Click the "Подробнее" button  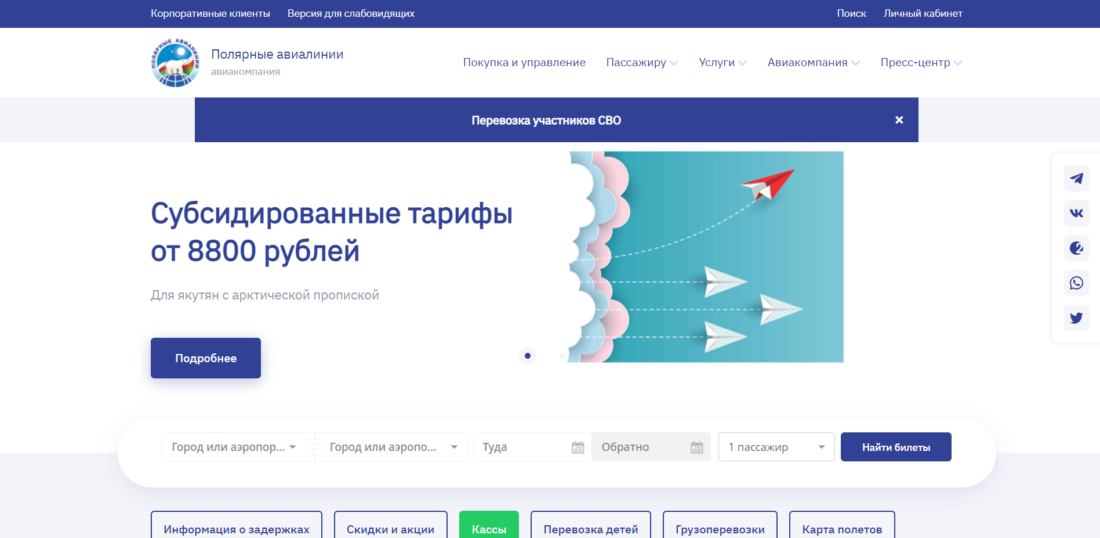206,358
